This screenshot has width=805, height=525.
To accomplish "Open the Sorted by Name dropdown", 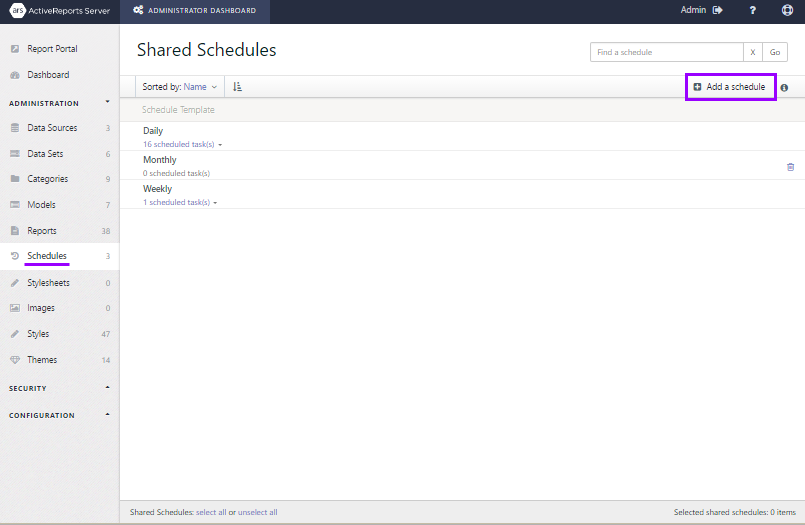I will (180, 87).
